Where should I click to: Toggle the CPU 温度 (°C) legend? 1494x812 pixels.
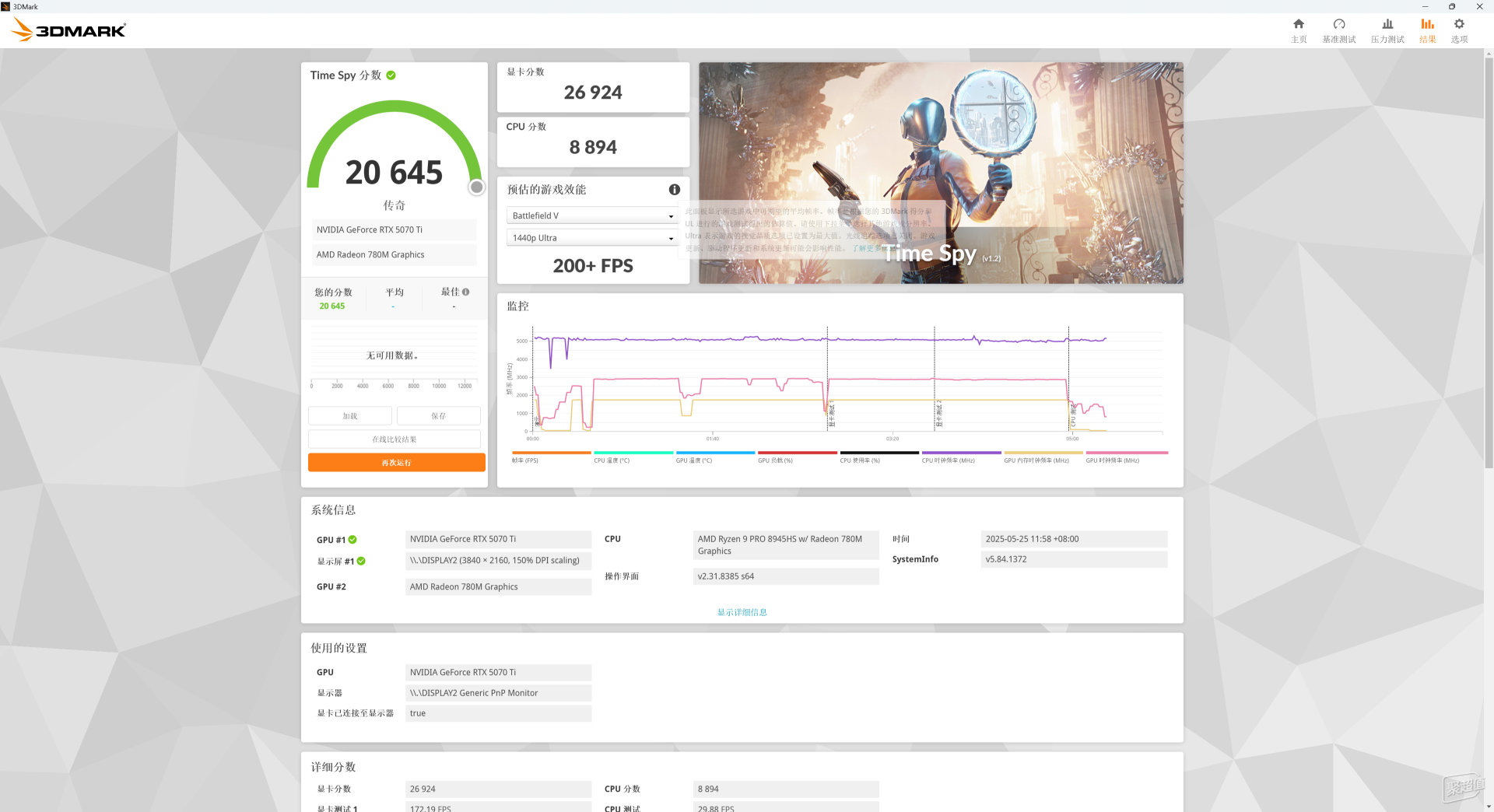tap(633, 457)
